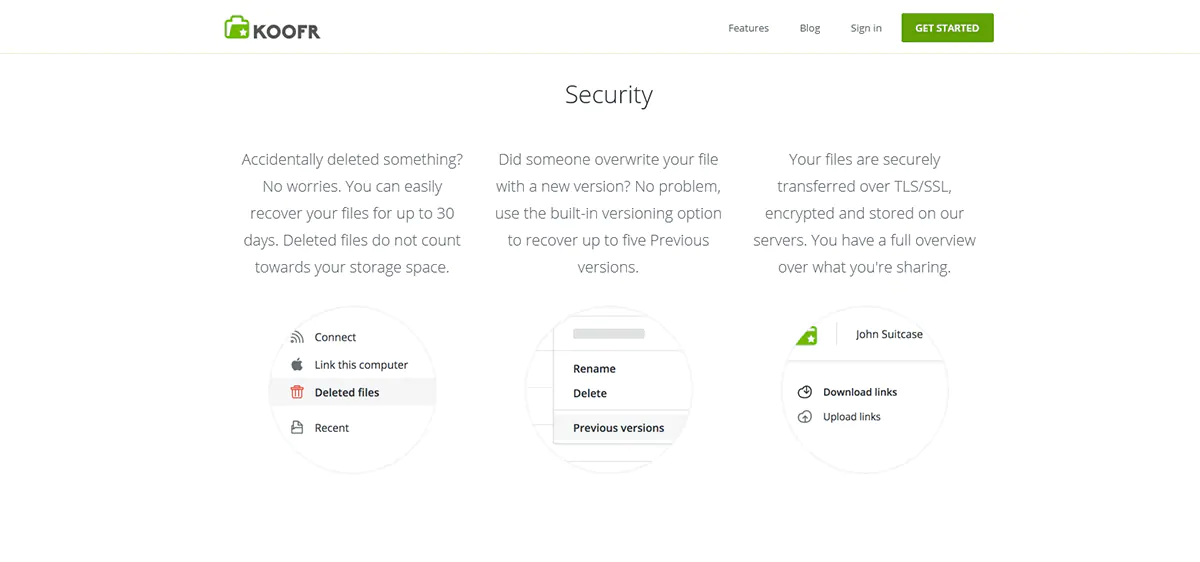Click the John Suitcase name
The height and width of the screenshot is (562, 1200).
click(888, 335)
